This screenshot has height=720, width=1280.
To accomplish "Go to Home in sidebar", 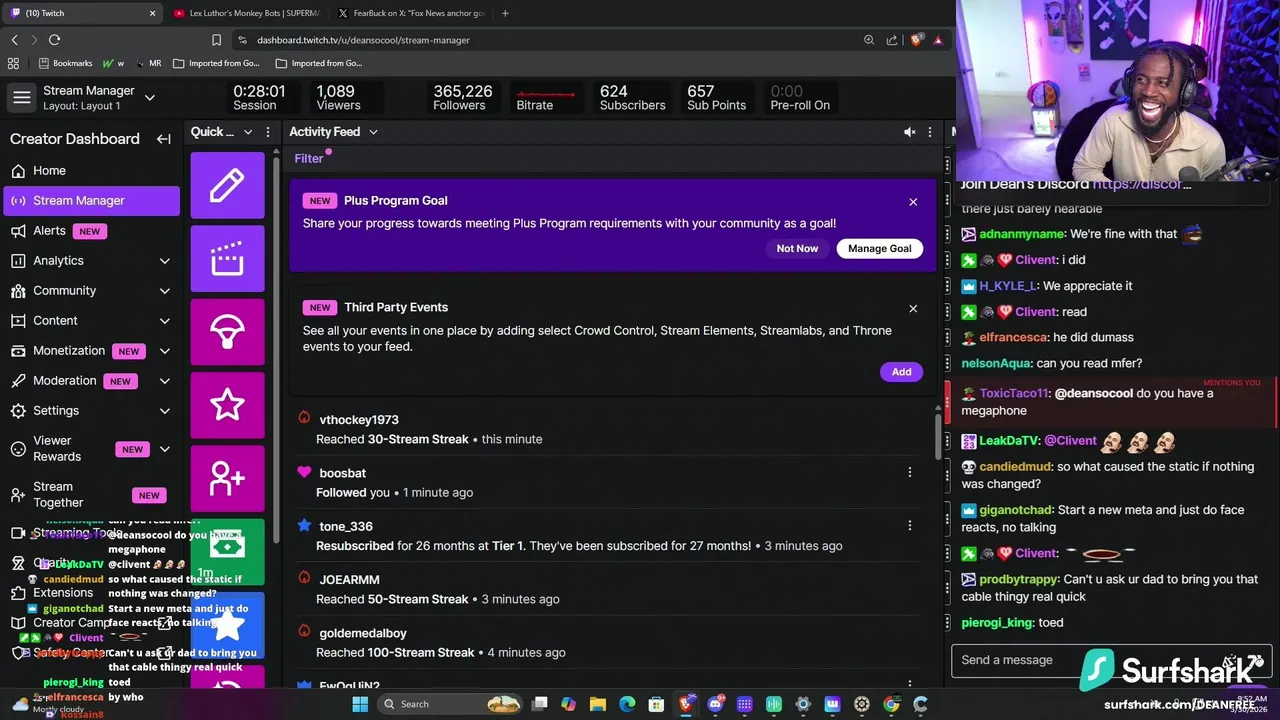I will click(x=92, y=171).
